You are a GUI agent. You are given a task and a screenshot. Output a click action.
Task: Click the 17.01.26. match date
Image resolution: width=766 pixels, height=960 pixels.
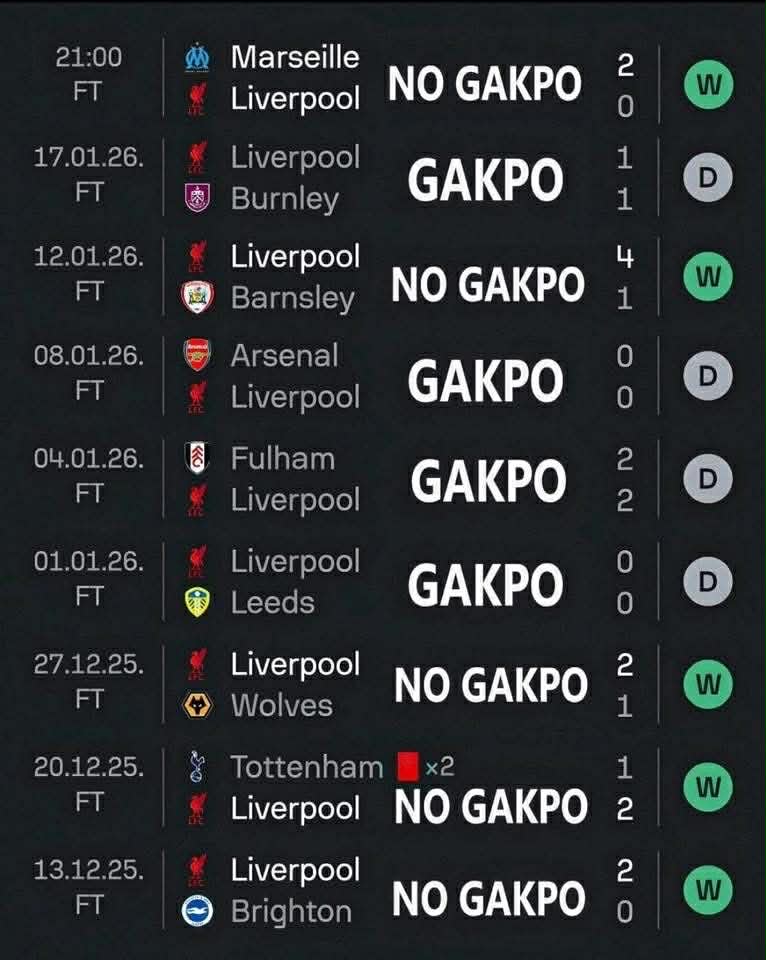coord(89,158)
